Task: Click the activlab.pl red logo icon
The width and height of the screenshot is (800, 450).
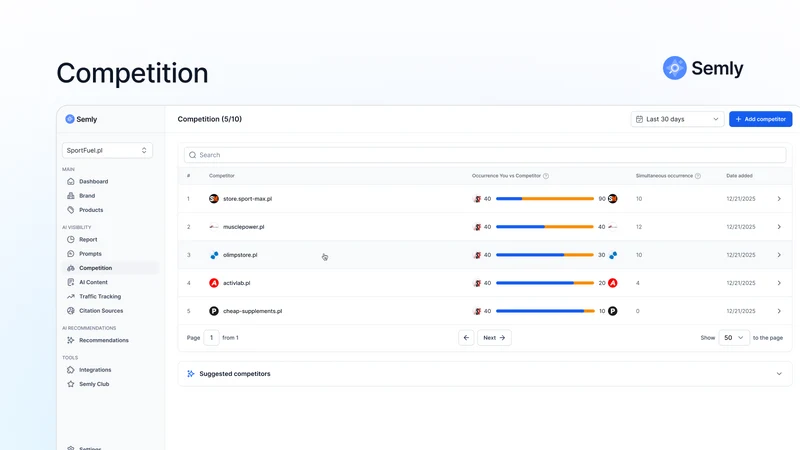Action: click(214, 283)
